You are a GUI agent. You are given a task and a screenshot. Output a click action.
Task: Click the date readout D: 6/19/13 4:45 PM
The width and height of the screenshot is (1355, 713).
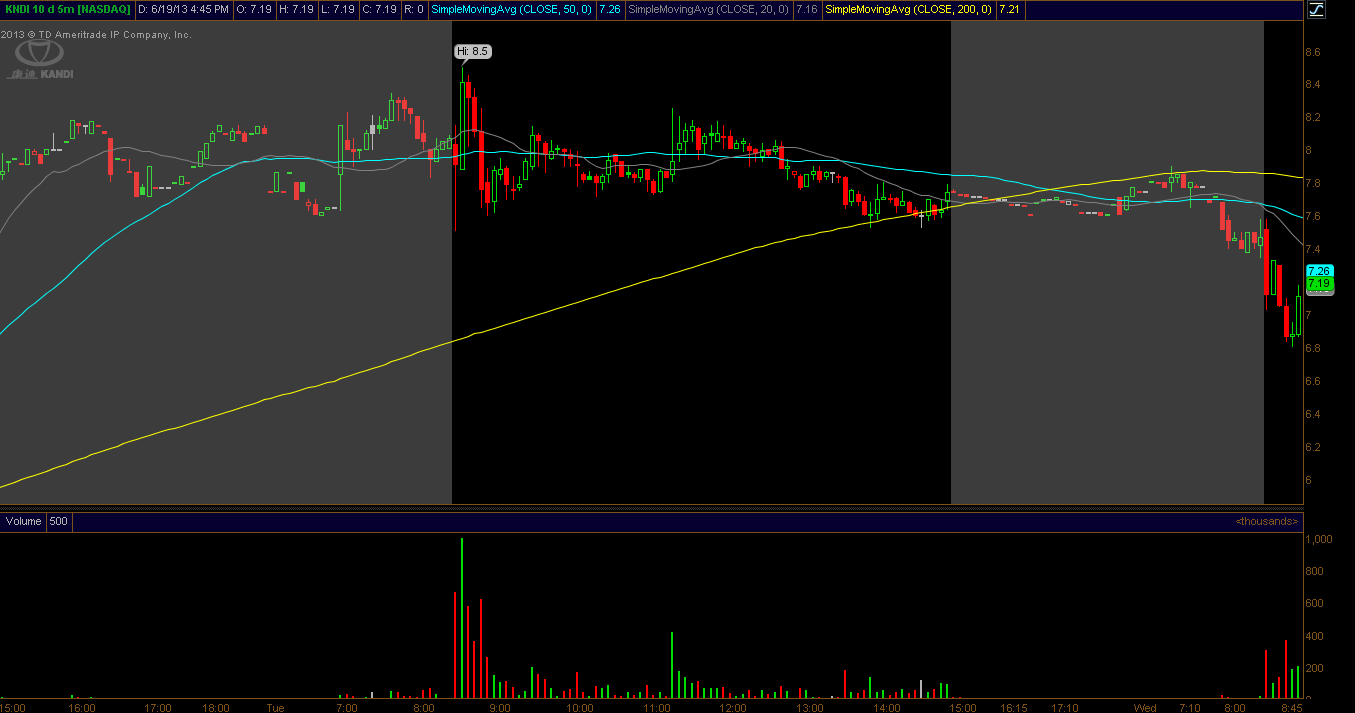184,9
